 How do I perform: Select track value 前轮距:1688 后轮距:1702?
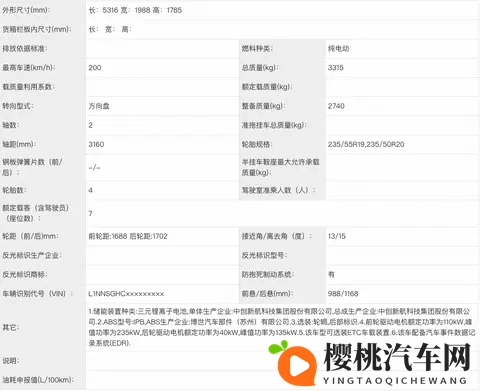(x=128, y=236)
